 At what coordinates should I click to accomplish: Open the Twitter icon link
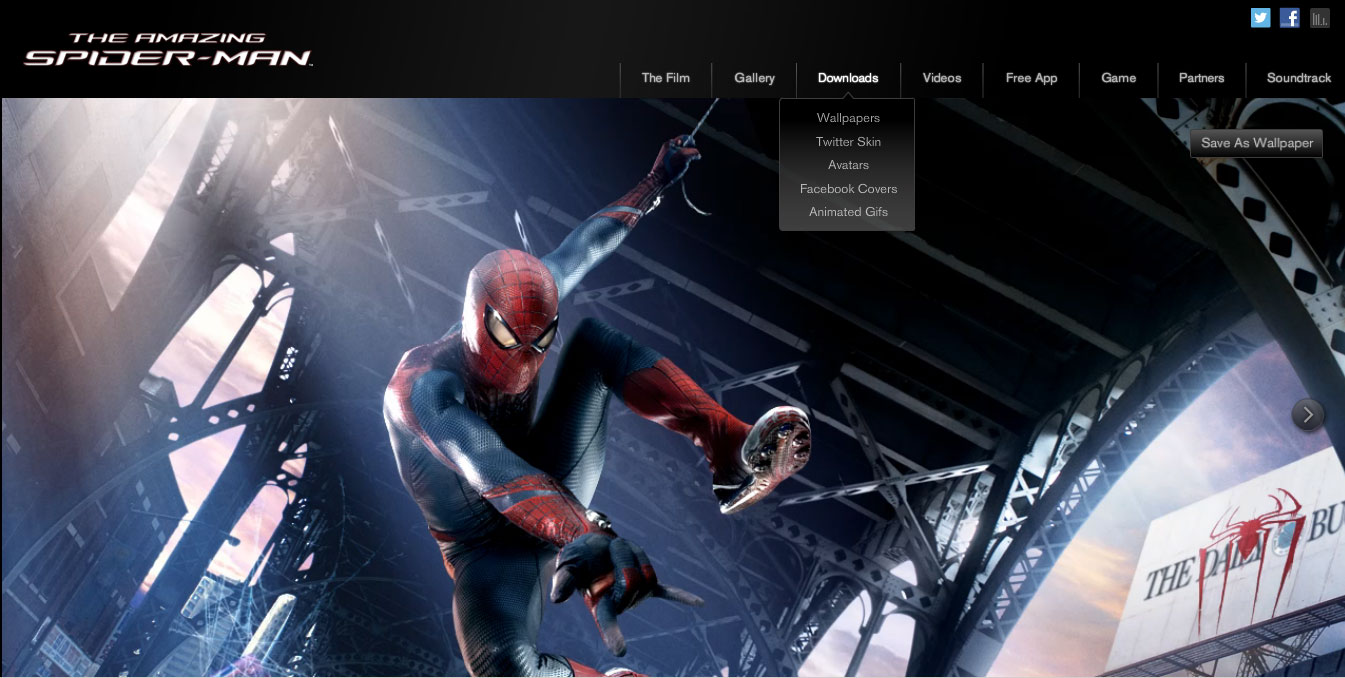point(1261,17)
